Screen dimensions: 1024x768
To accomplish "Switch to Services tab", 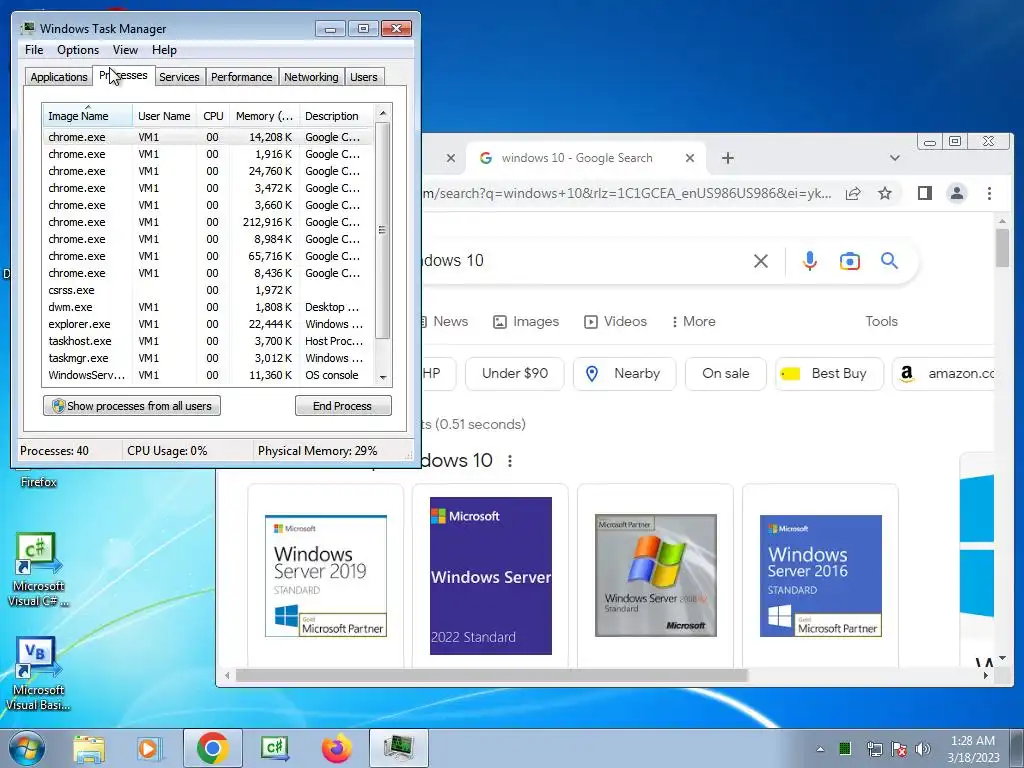I will pos(179,77).
